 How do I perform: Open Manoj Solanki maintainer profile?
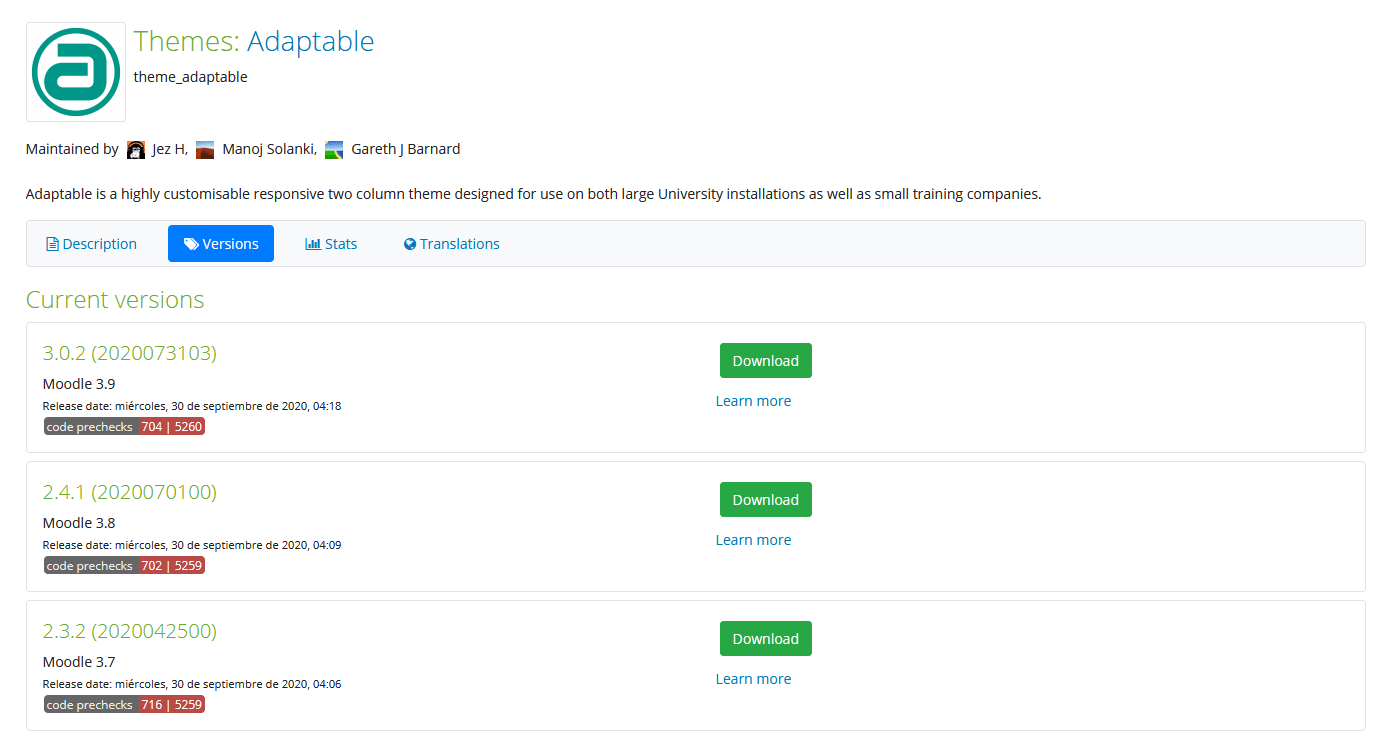[268, 149]
